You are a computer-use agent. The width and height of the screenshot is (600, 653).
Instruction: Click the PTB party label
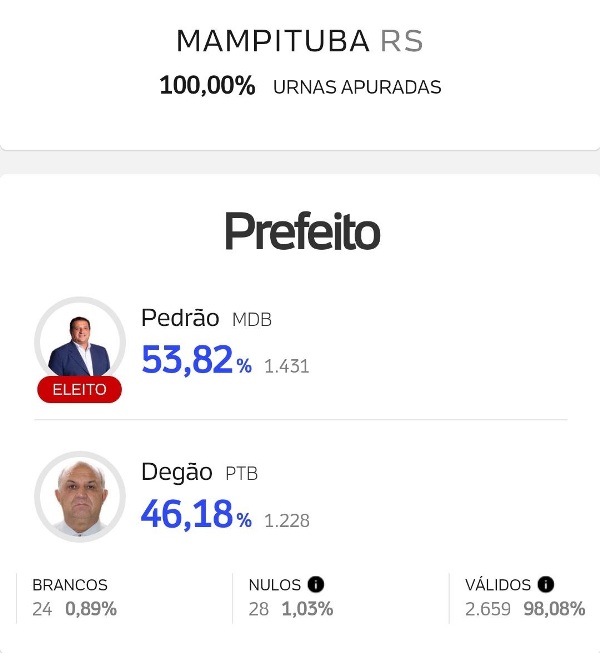tap(241, 474)
